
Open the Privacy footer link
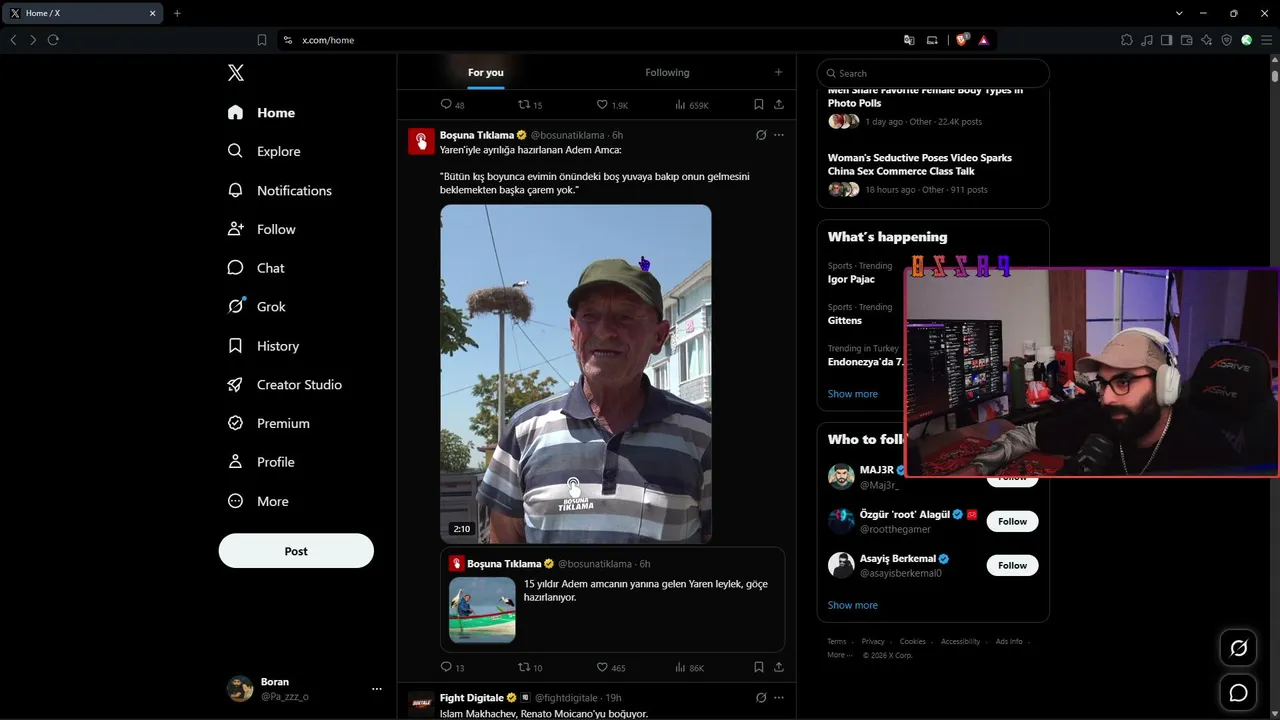click(873, 641)
